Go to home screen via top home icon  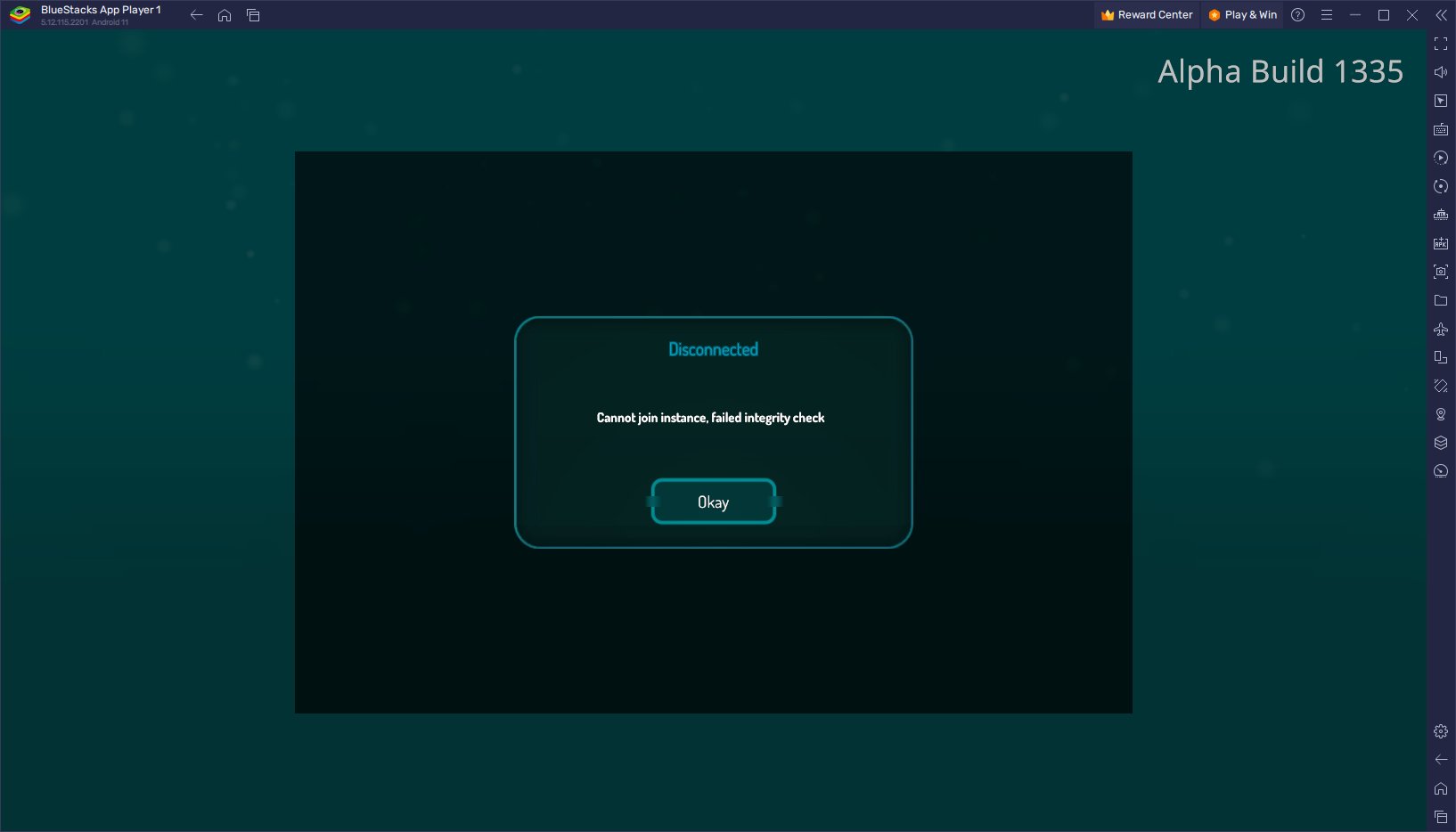pos(225,15)
